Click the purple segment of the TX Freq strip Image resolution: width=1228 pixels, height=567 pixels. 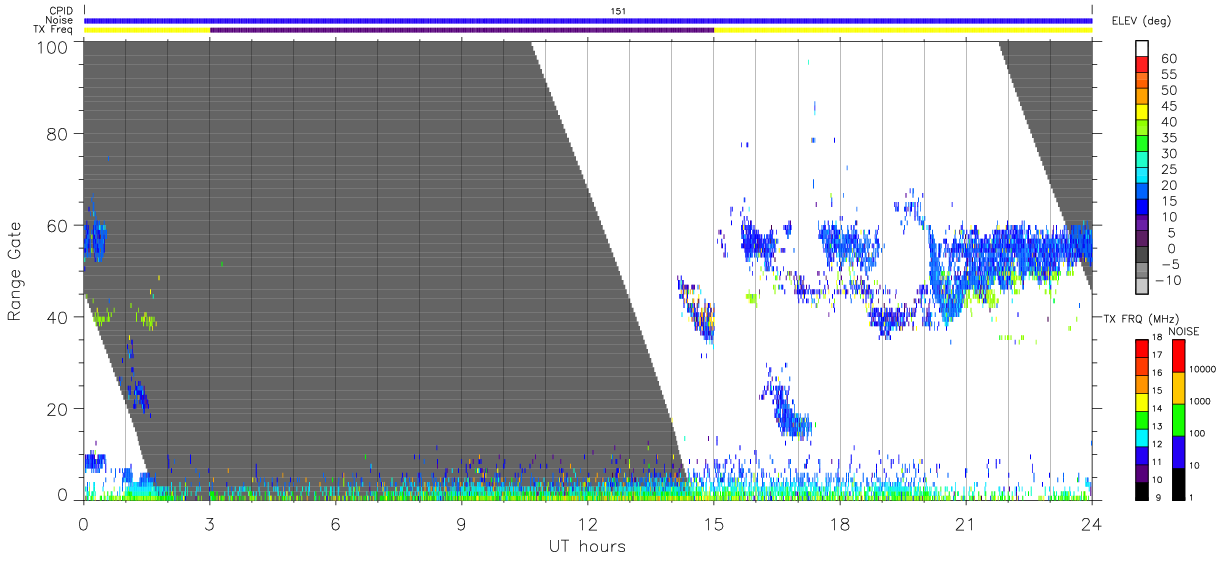click(x=462, y=30)
